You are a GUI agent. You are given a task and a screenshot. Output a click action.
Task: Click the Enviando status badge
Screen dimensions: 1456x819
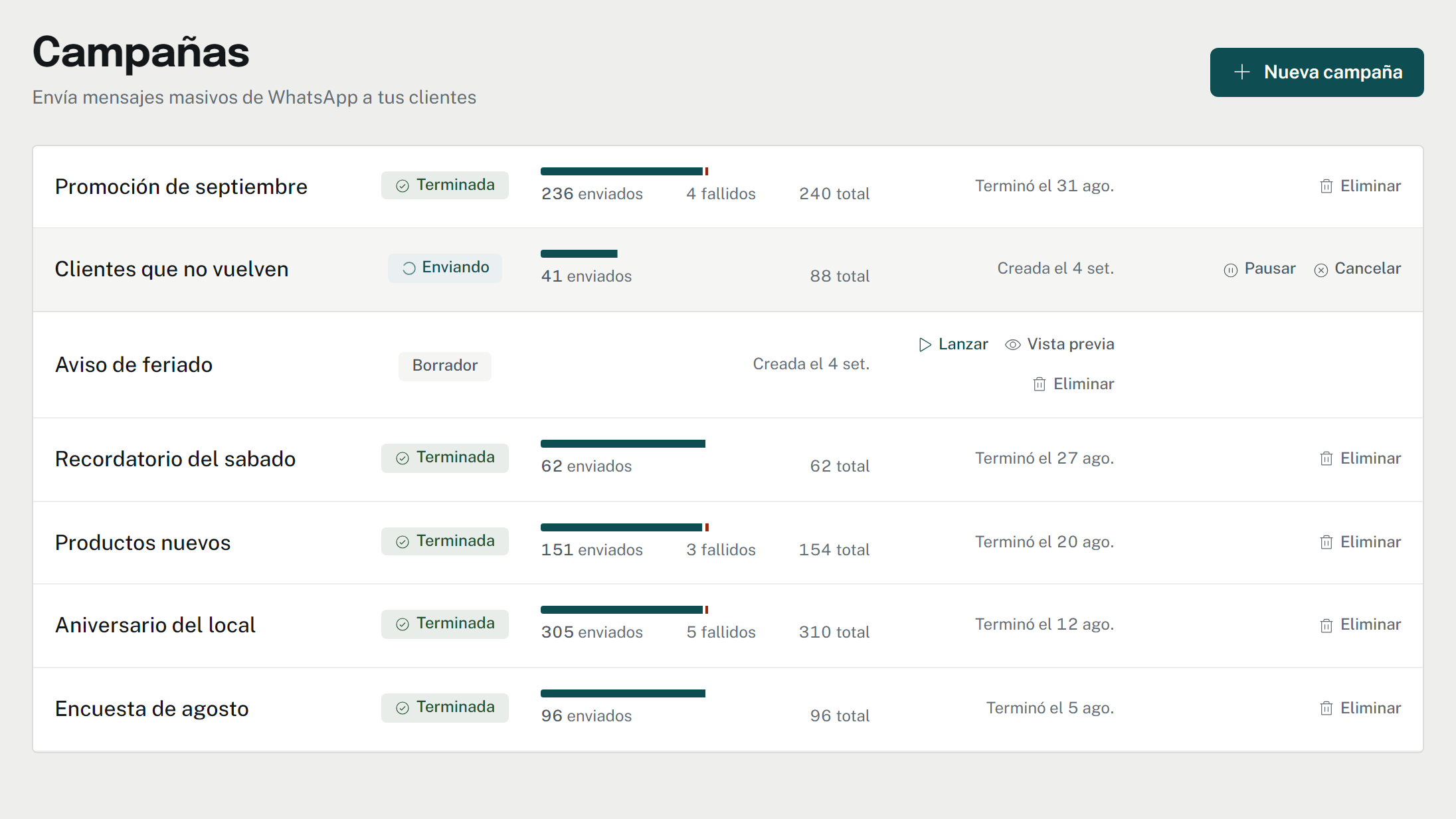pyautogui.click(x=445, y=268)
